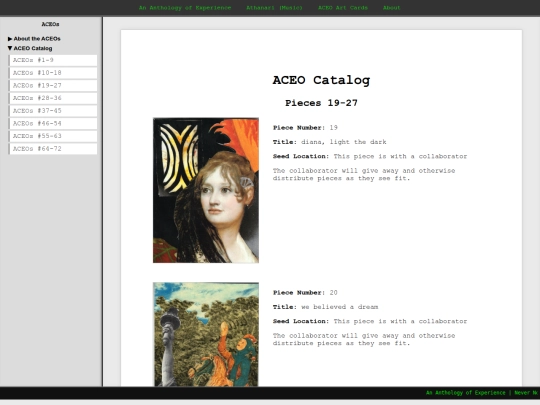Open An Anthology of Experience nav link
540x405 pixels.
coord(185,8)
